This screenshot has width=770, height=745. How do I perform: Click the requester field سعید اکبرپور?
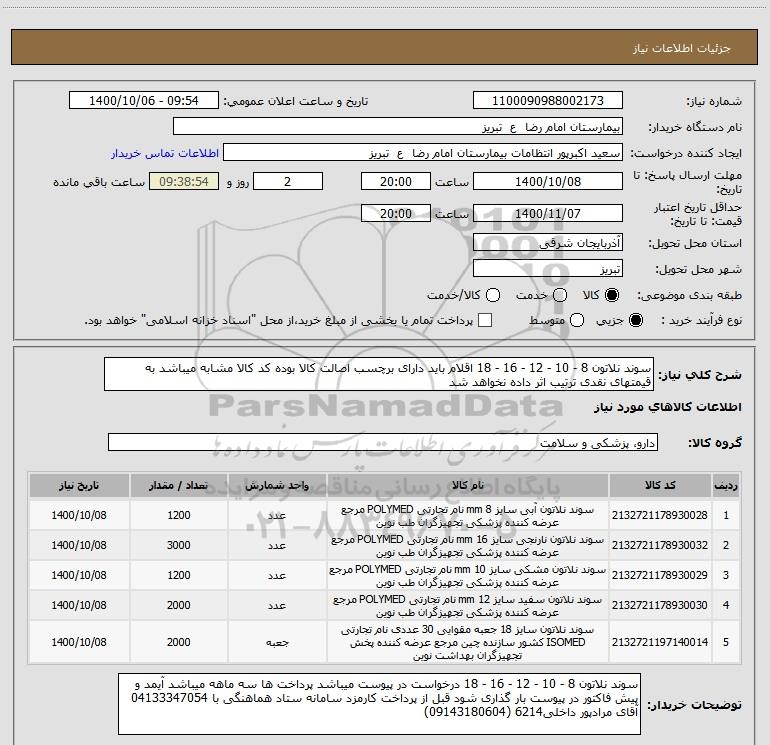[x=423, y=153]
